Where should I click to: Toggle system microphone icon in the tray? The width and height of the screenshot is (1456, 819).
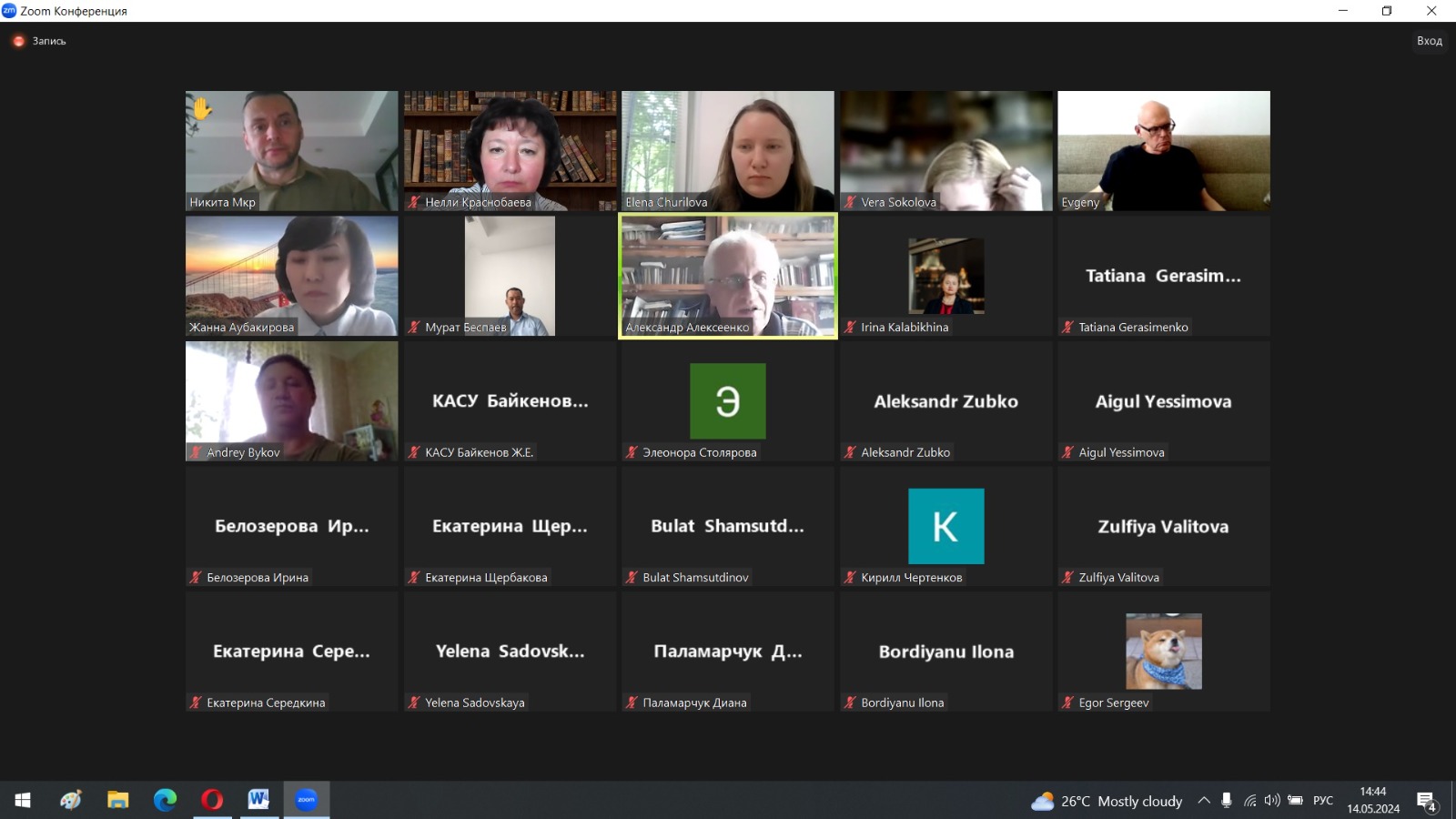point(1227,800)
